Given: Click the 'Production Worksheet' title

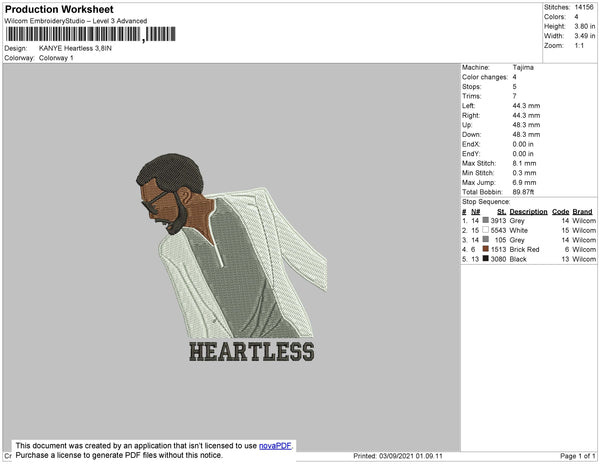Looking at the screenshot, I should click(x=59, y=9).
